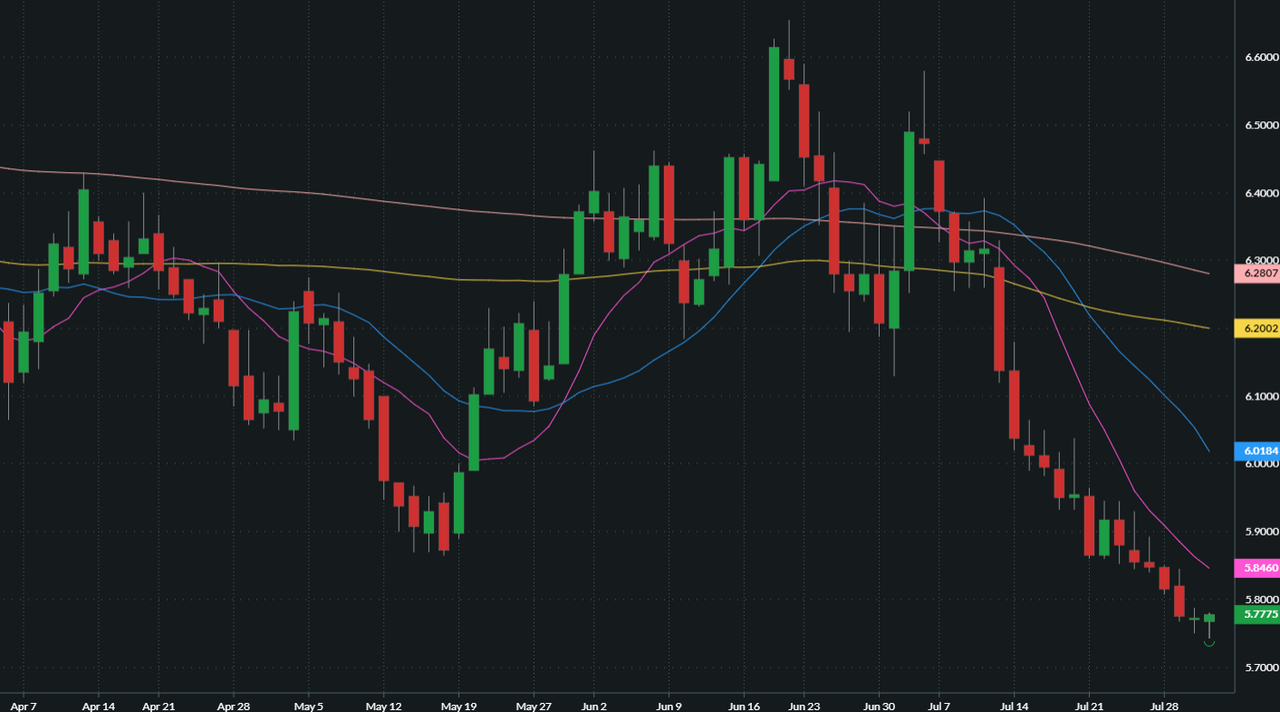Click the small green arc marker below last candle
1280x712 pixels.
(1210, 643)
